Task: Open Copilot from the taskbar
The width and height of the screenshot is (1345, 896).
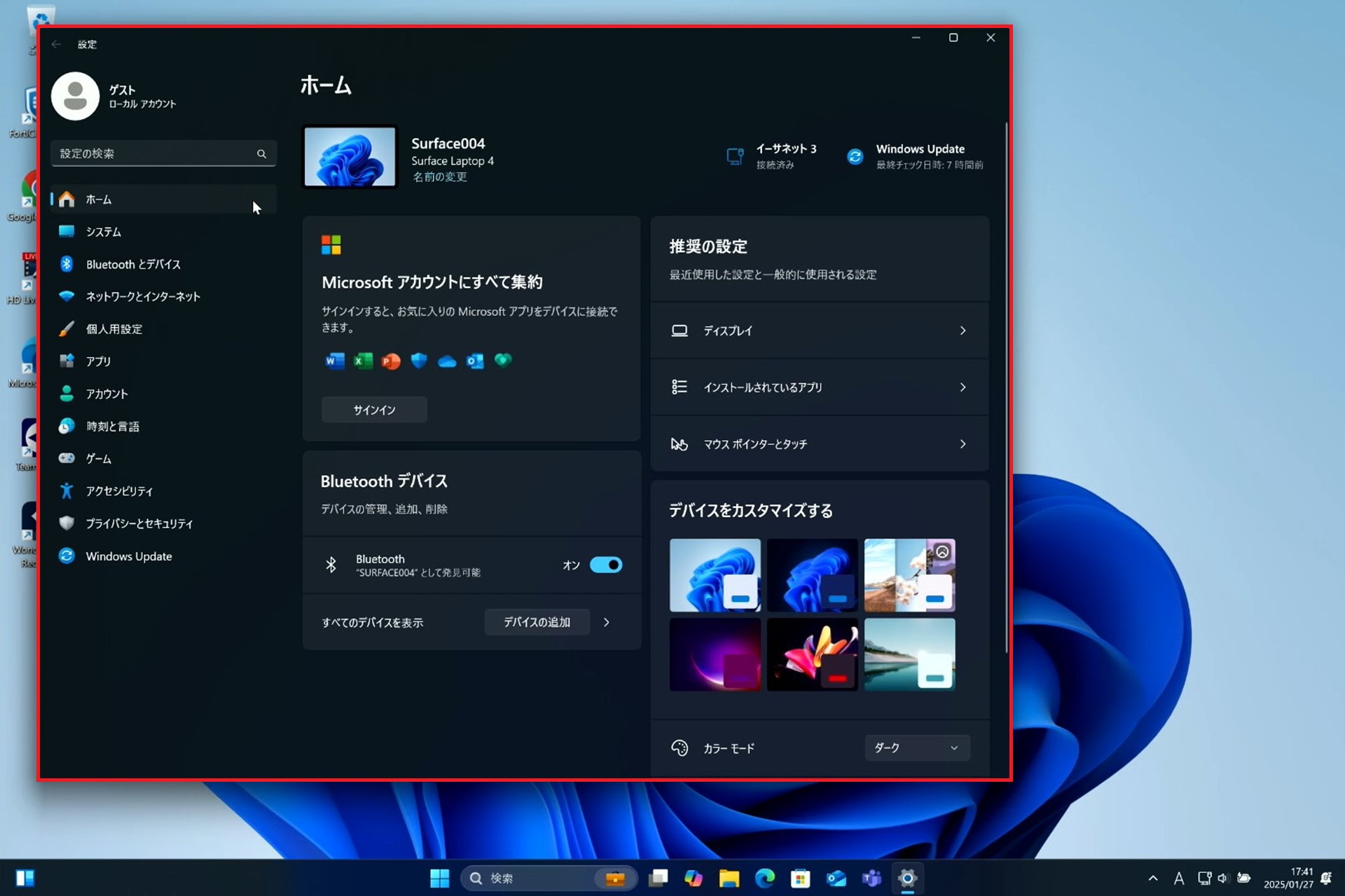Action: (x=694, y=878)
